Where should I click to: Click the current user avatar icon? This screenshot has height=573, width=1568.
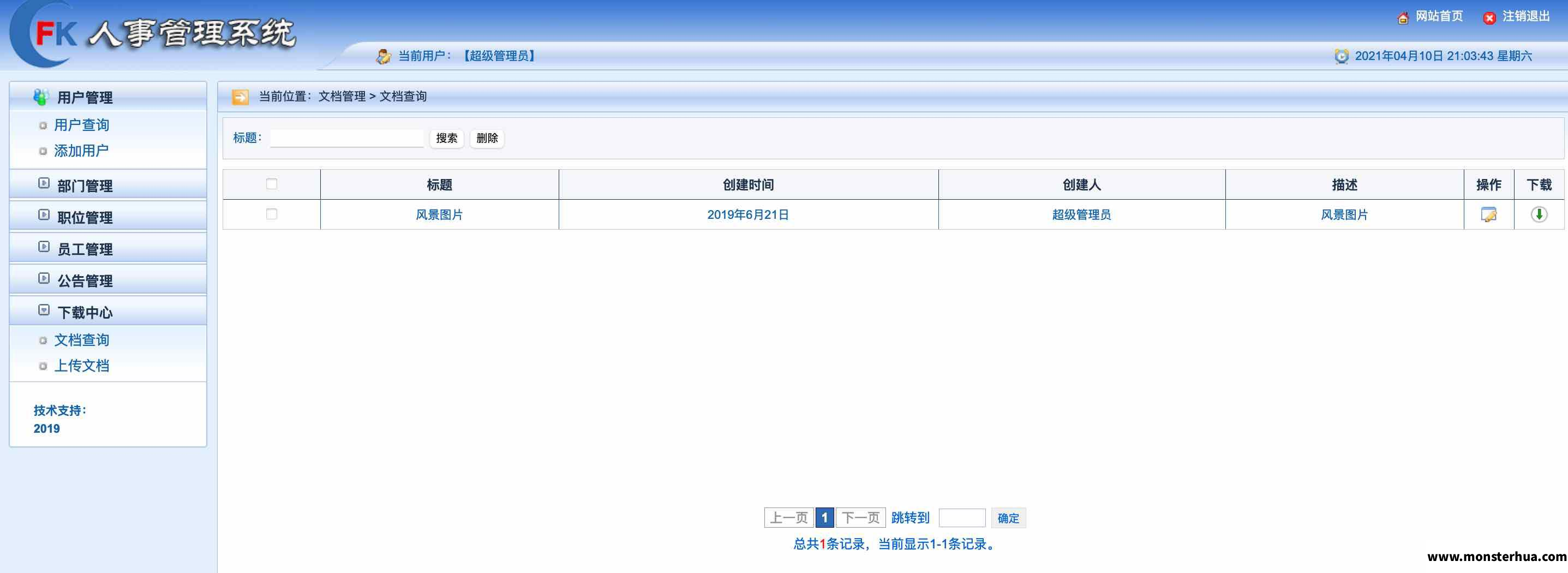384,56
